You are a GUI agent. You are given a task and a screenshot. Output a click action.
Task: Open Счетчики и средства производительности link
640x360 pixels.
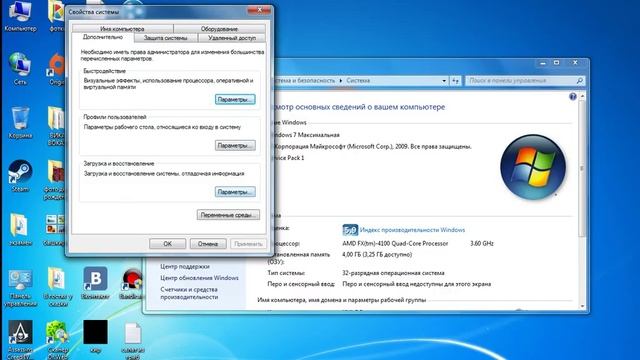[x=189, y=293]
